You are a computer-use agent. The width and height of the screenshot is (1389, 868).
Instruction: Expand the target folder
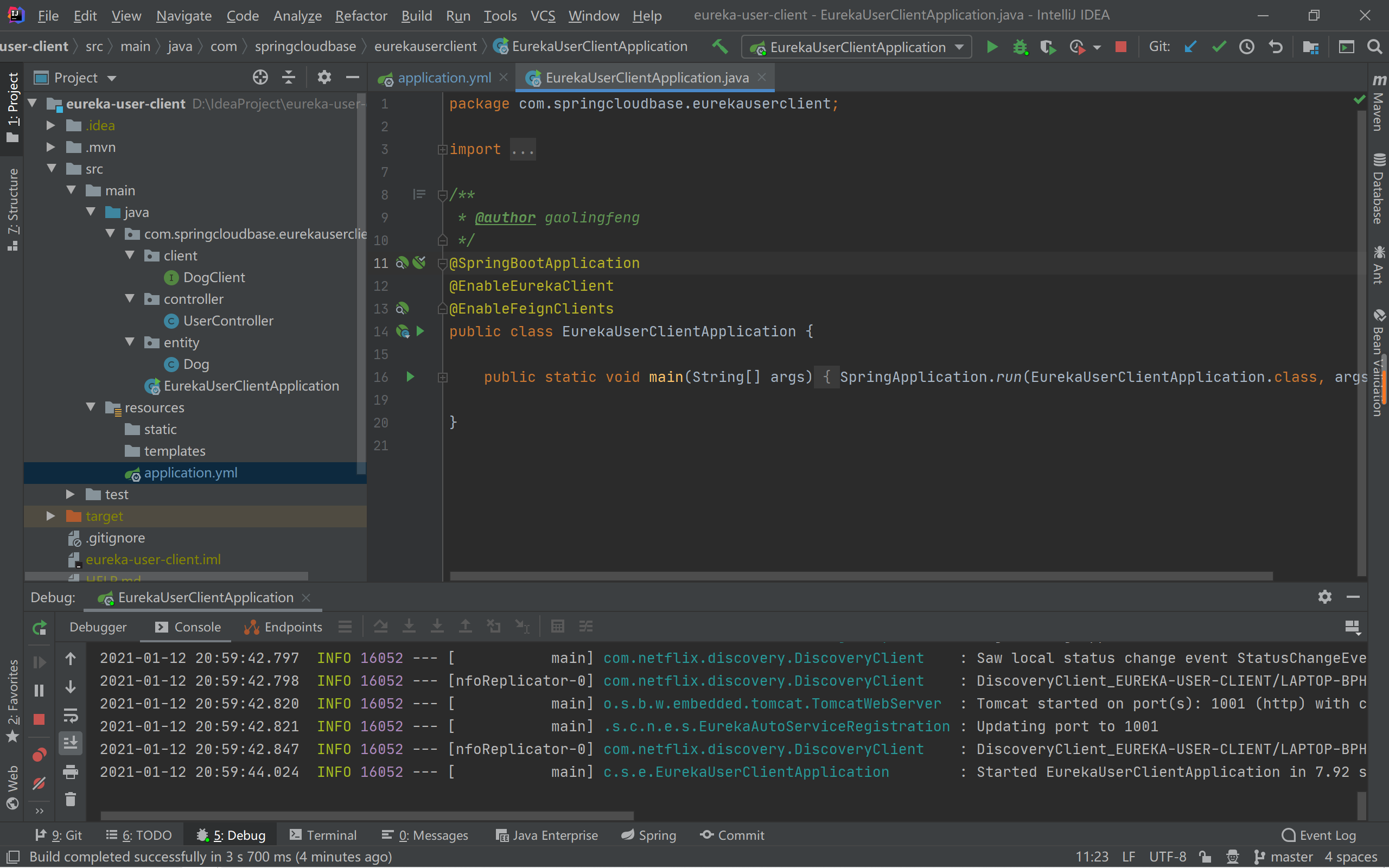tap(50, 516)
